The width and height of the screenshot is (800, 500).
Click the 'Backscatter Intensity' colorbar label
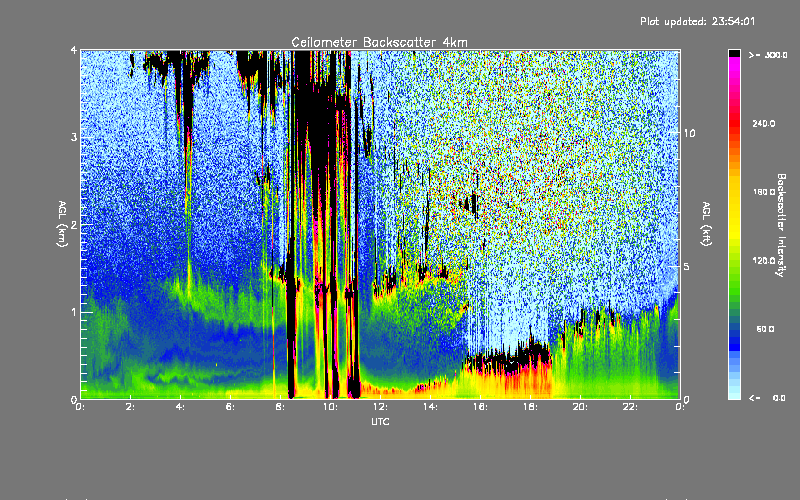[x=781, y=225]
